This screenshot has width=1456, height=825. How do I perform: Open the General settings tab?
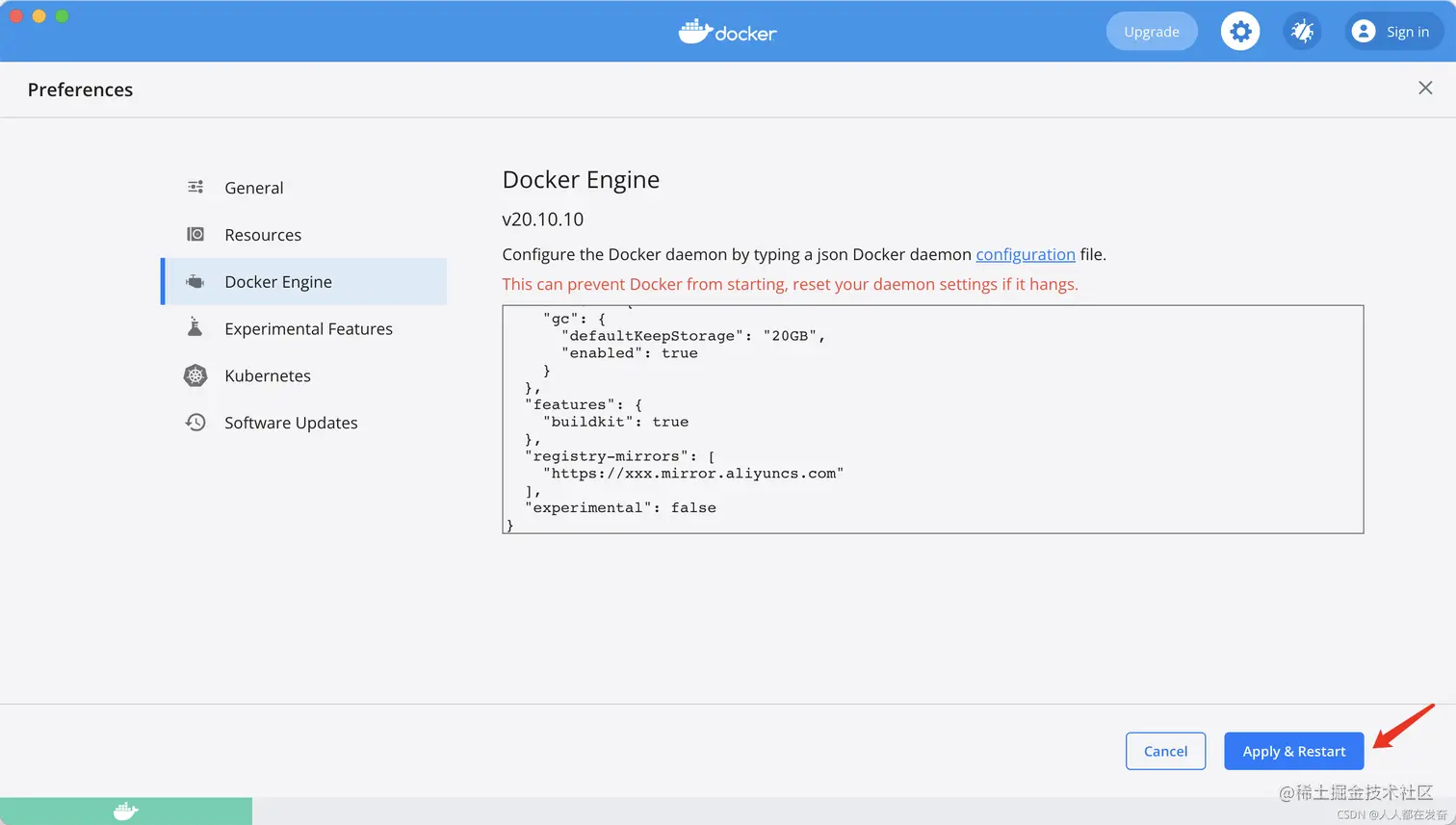(304, 188)
